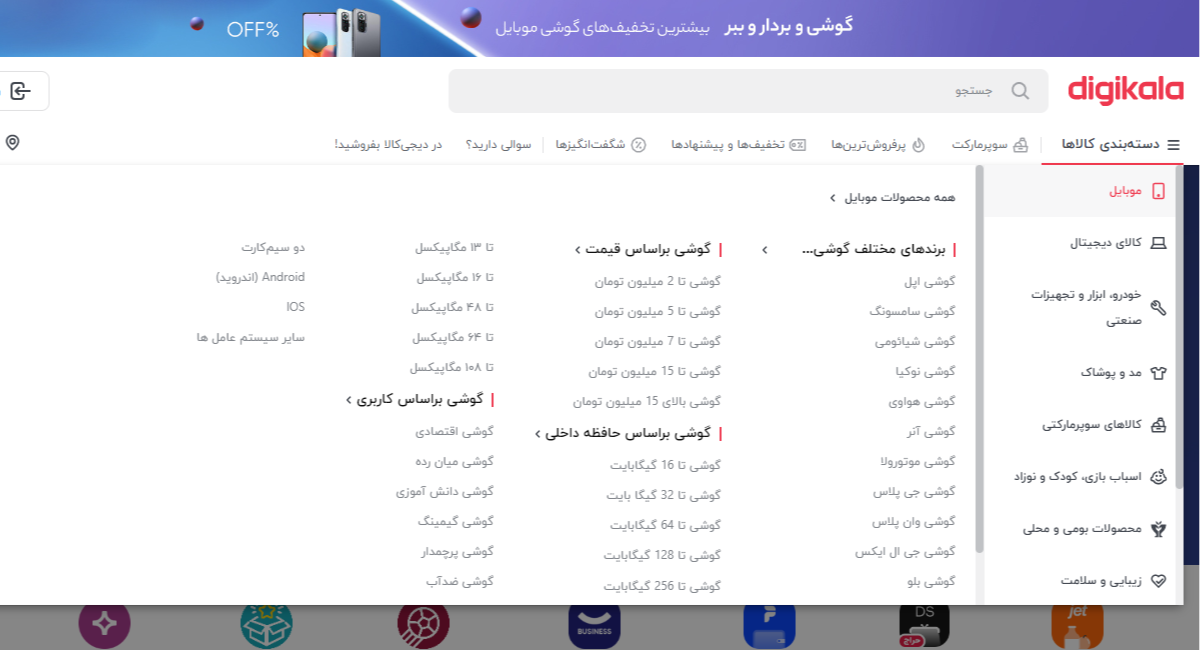Click the percent badge icon for شگفت‌انگیزها
The width and height of the screenshot is (1200, 650).
tap(638, 145)
